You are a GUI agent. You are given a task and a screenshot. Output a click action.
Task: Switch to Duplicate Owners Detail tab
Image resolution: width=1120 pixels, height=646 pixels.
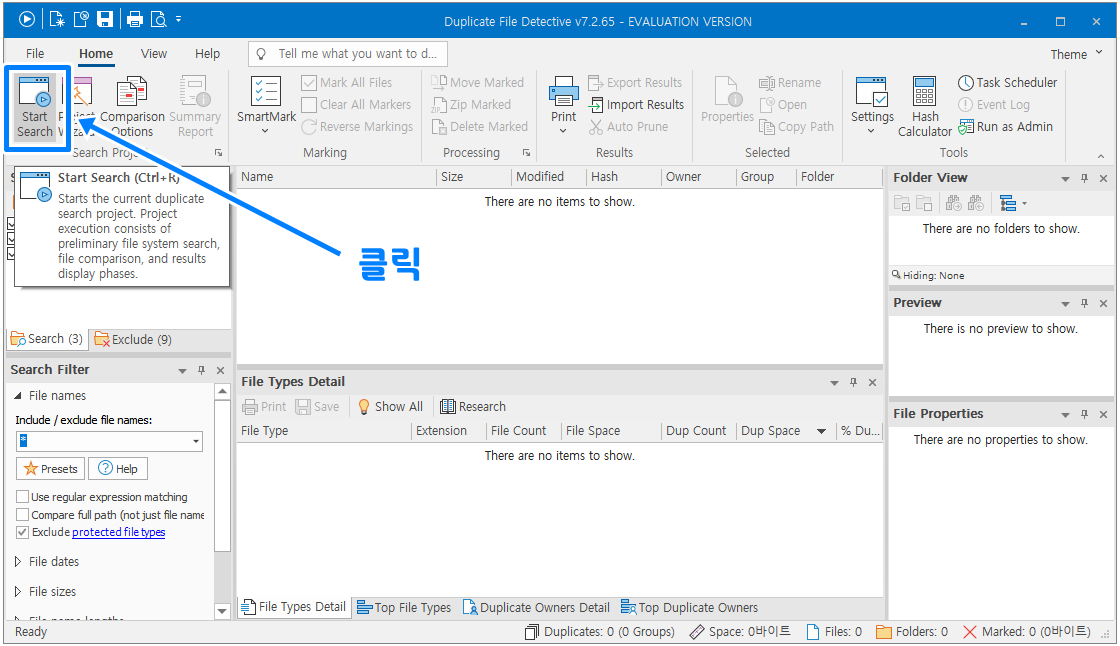pyautogui.click(x=536, y=607)
